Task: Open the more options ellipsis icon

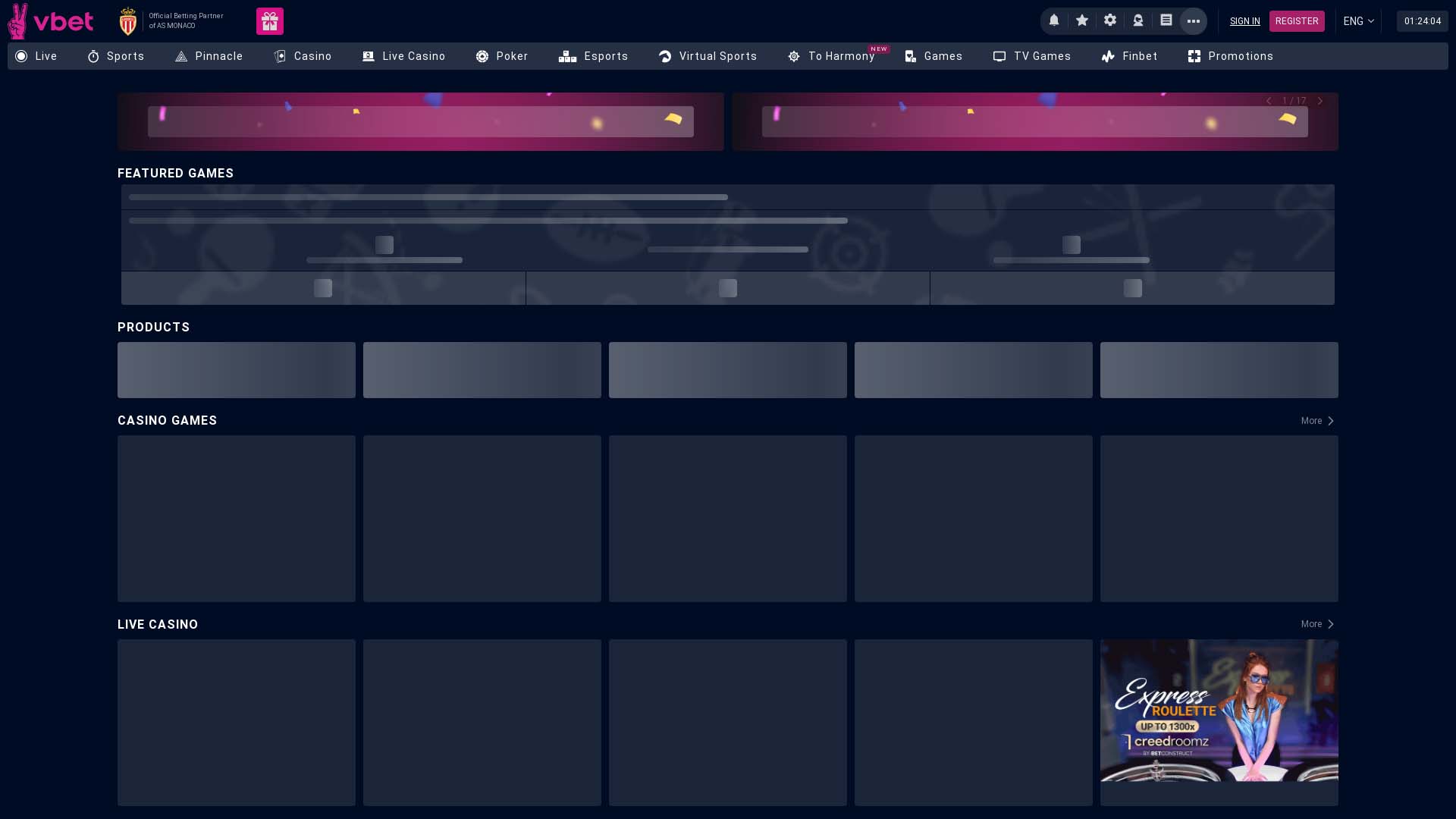Action: tap(1193, 20)
